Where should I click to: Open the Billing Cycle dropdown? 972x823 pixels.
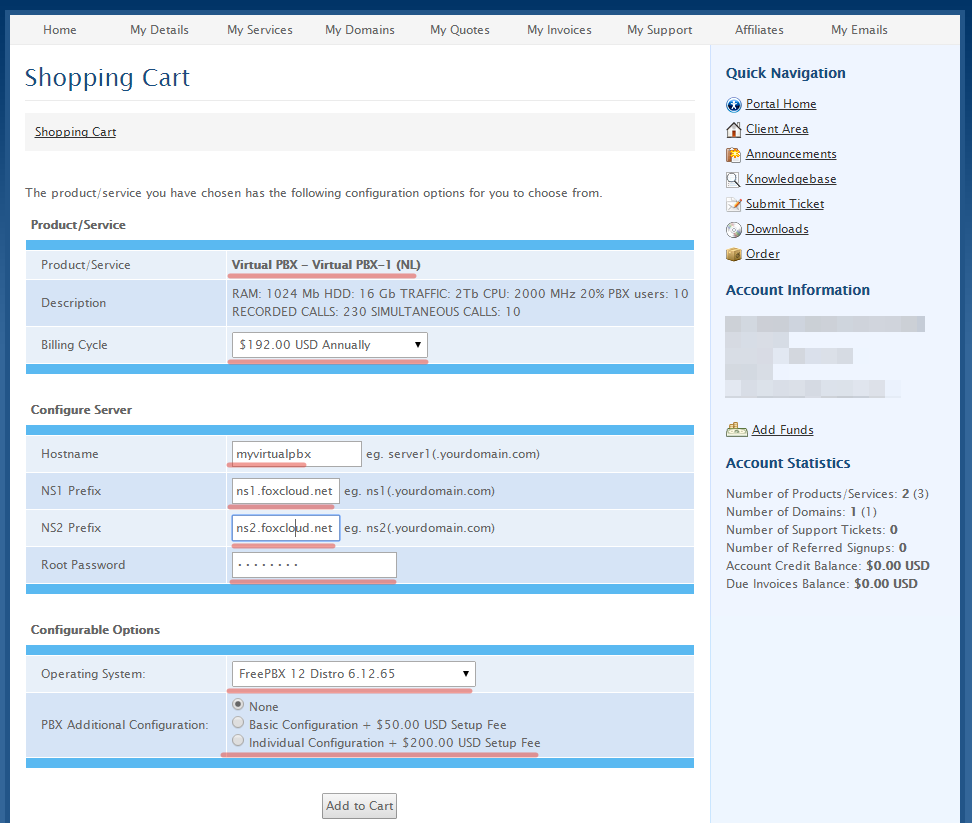coord(329,345)
